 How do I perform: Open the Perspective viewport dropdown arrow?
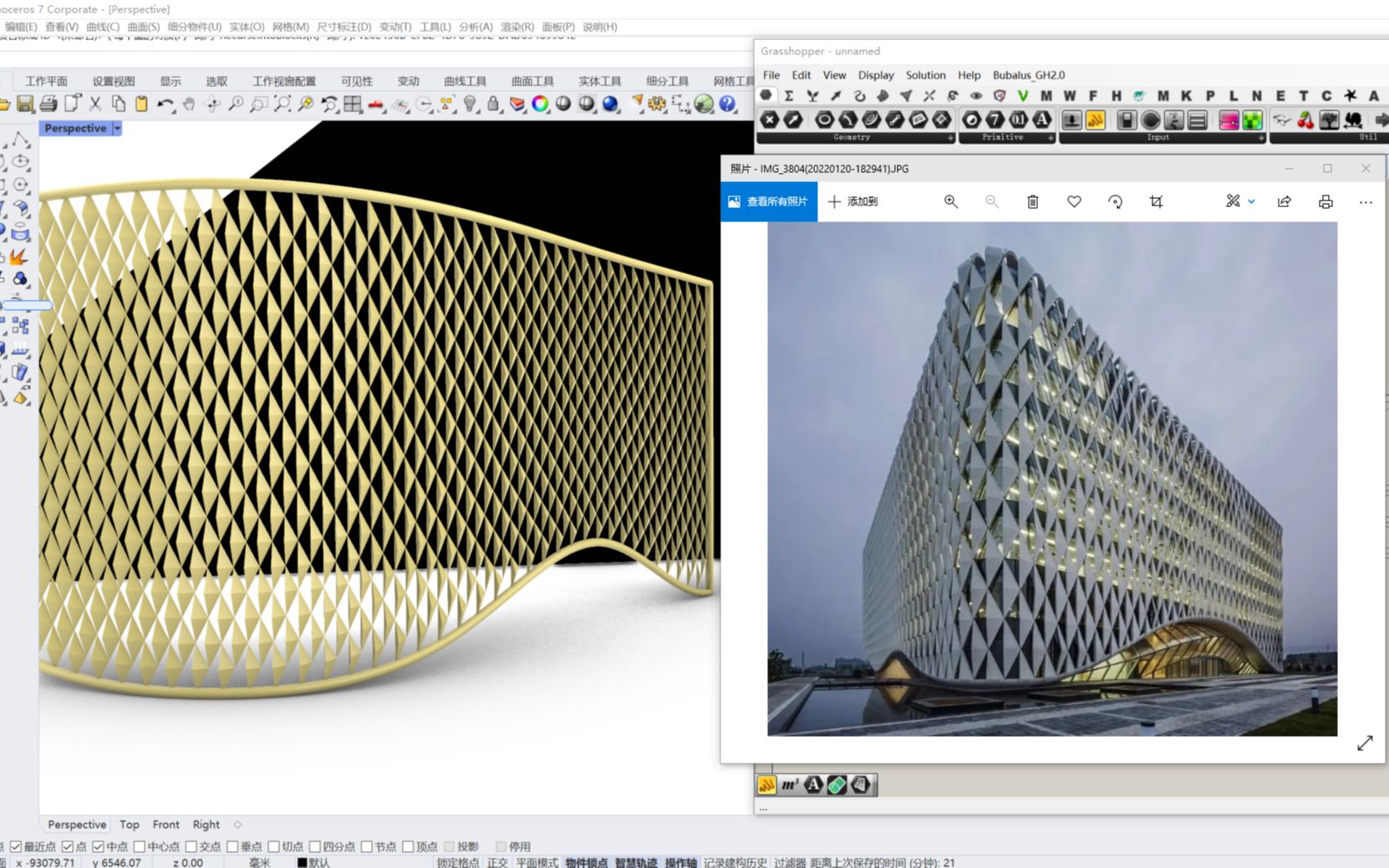(x=117, y=129)
